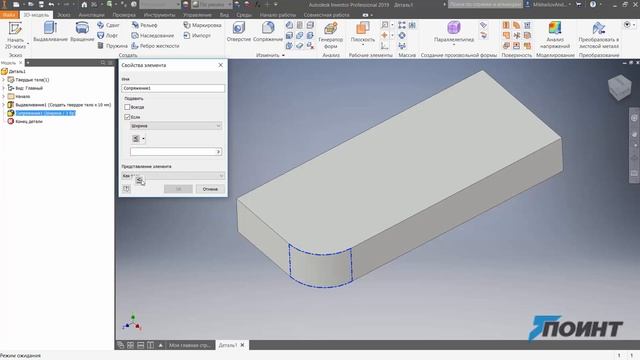Screen dimensions: 640x360
Task: Uncheck the Если checkbox
Action: (127, 117)
